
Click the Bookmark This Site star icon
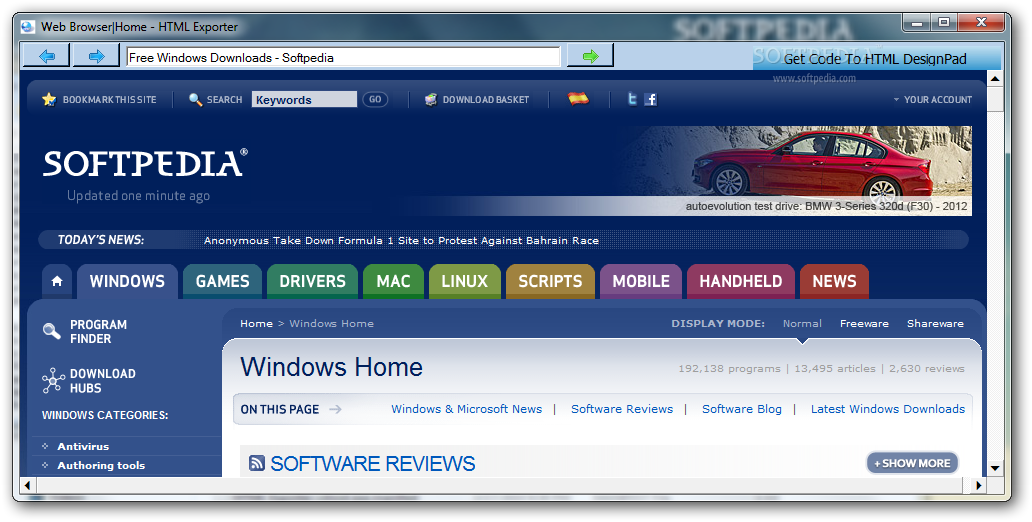tap(49, 99)
